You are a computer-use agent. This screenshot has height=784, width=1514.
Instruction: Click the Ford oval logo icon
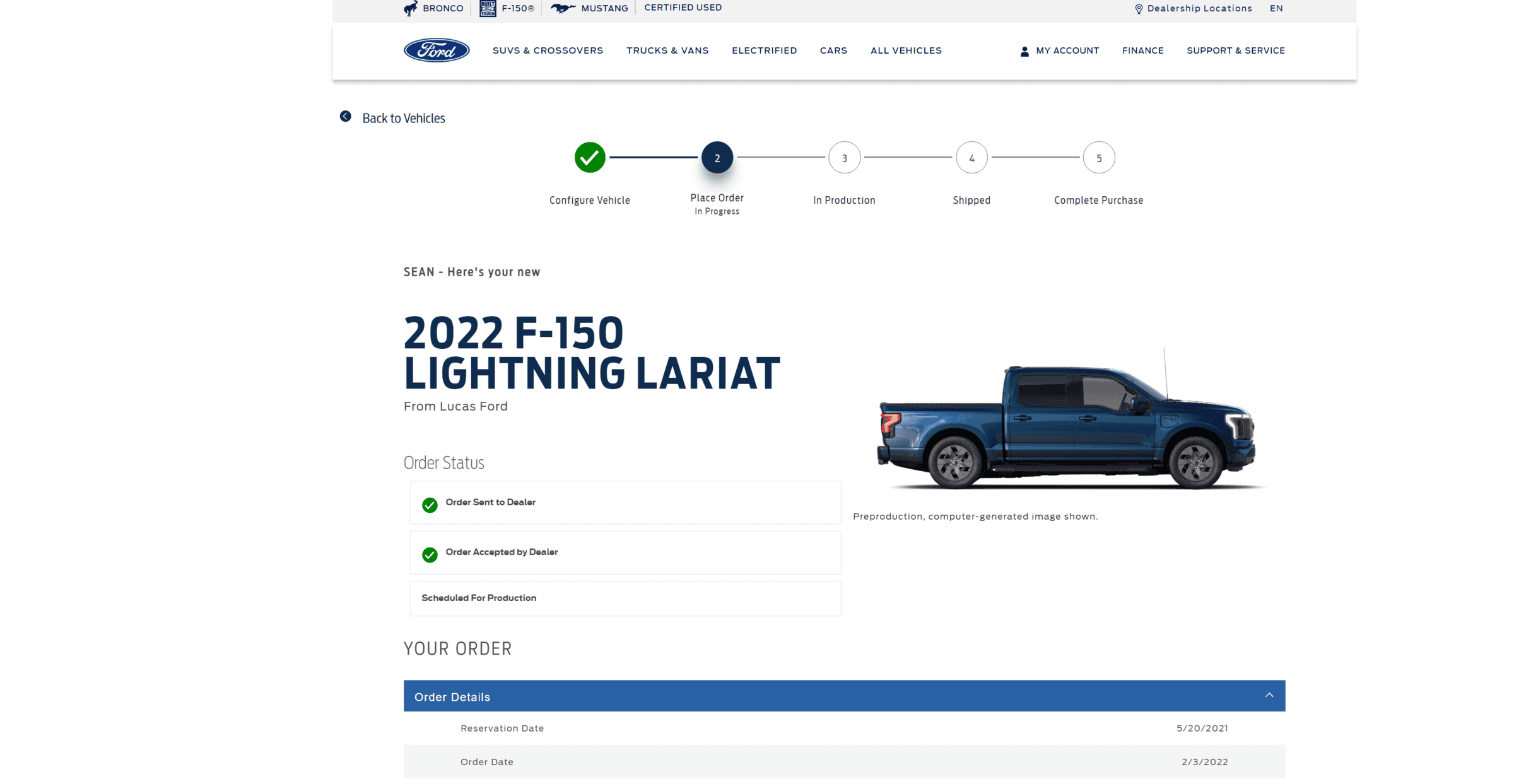(x=436, y=49)
